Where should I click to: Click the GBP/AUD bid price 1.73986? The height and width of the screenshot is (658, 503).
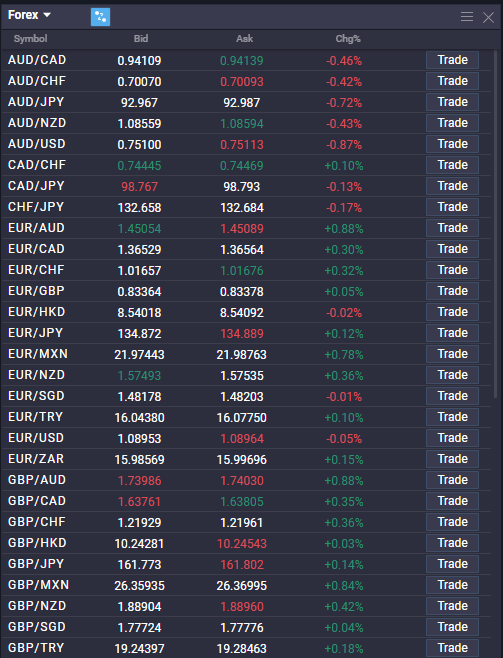pyautogui.click(x=139, y=480)
